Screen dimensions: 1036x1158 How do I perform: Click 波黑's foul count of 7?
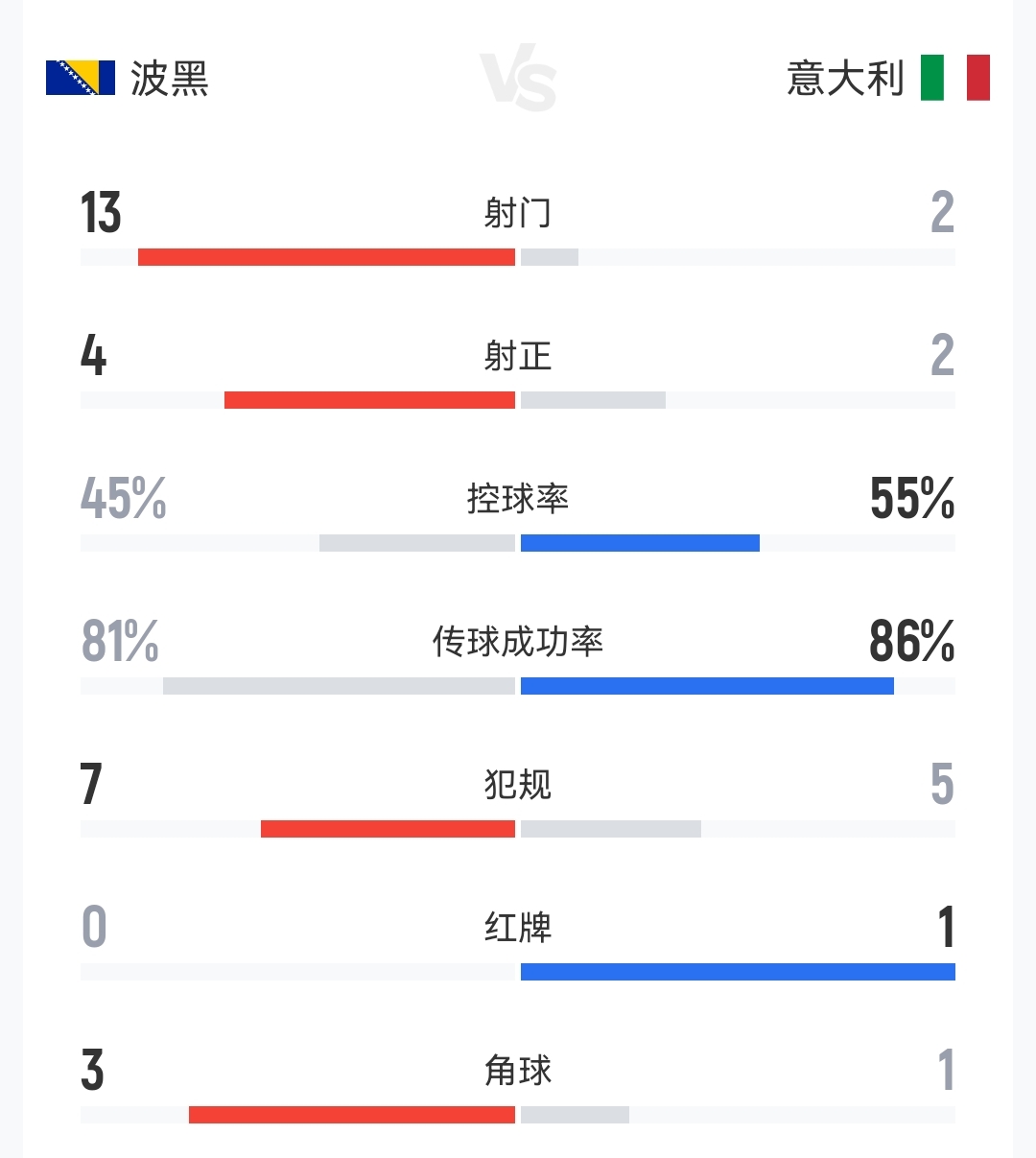(91, 785)
